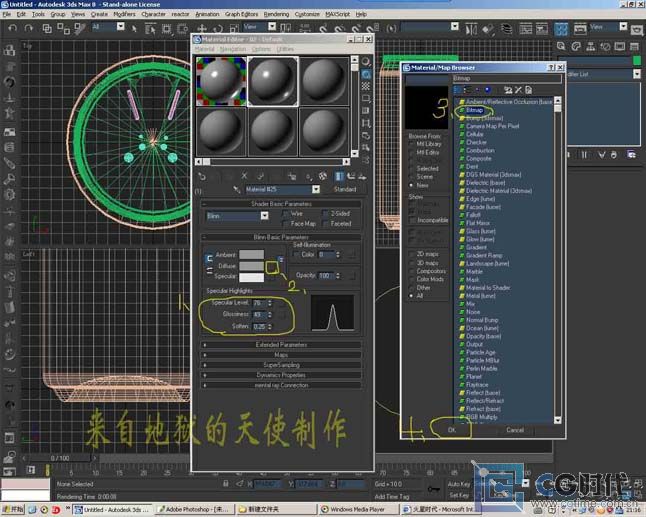Click Cancel in Material/Map Browser
Image resolution: width=646 pixels, height=517 pixels.
(x=515, y=430)
